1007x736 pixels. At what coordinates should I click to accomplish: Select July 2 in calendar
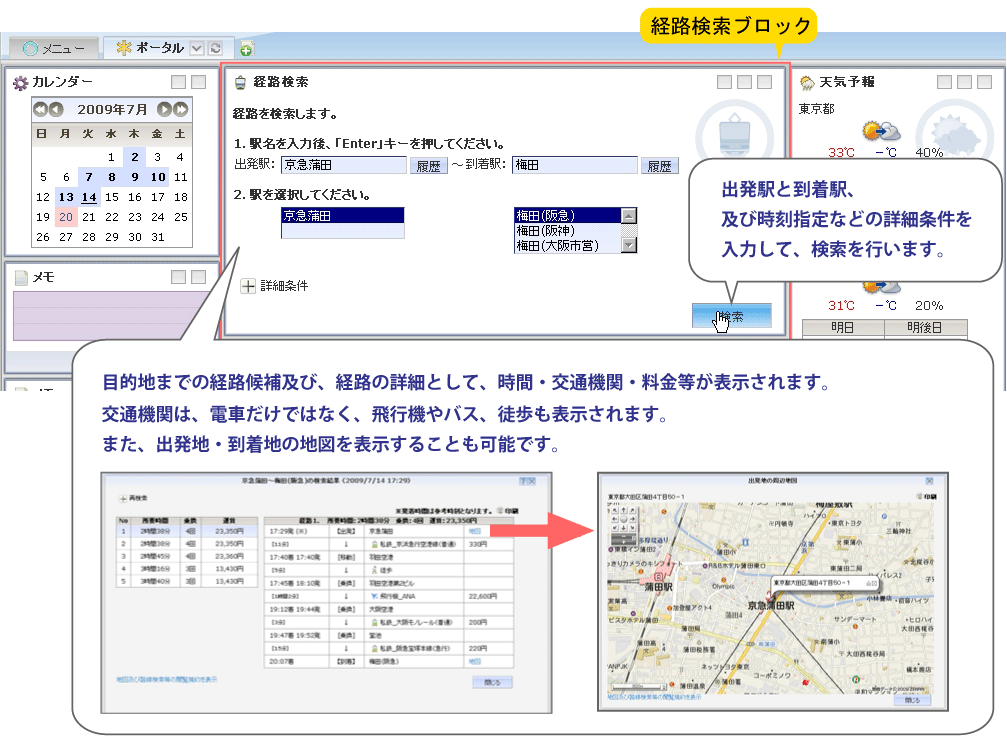pyautogui.click(x=135, y=157)
